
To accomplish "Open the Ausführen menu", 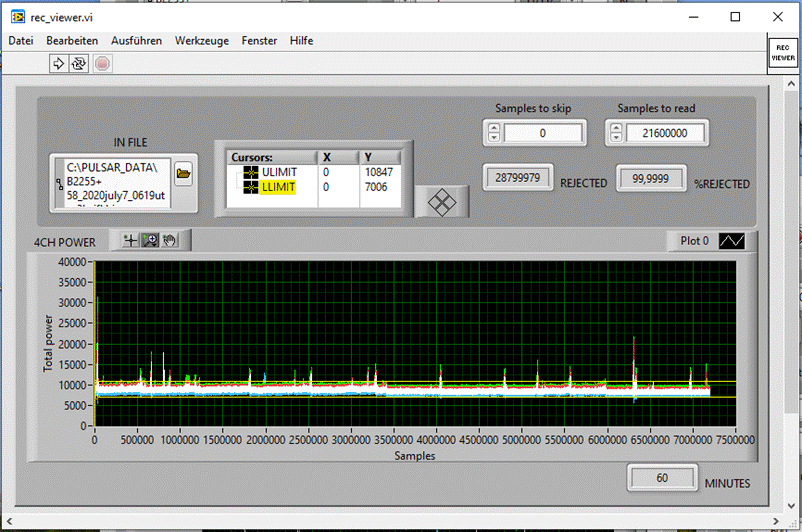I will click(137, 40).
